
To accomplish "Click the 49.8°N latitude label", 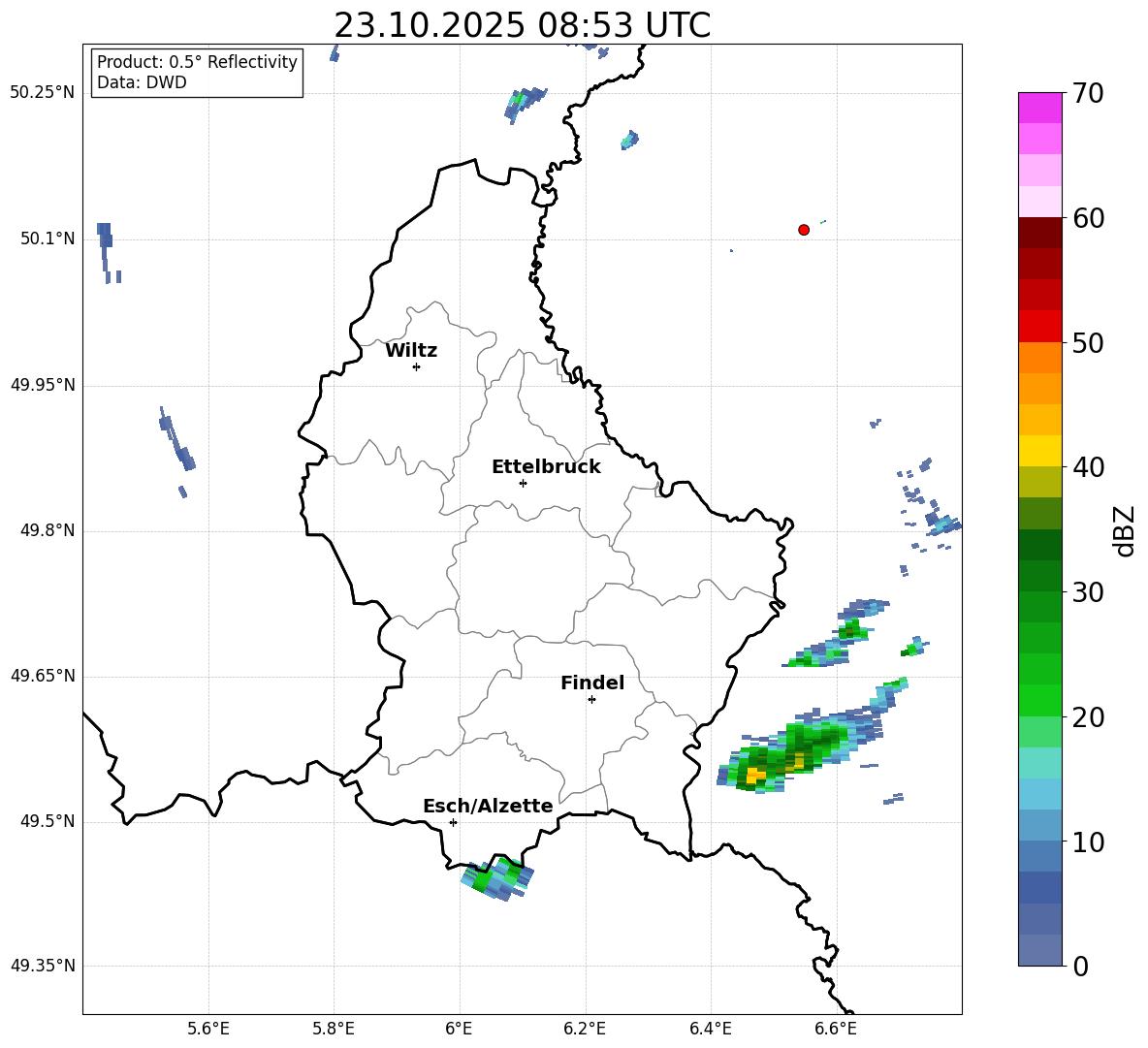I will (x=47, y=530).
